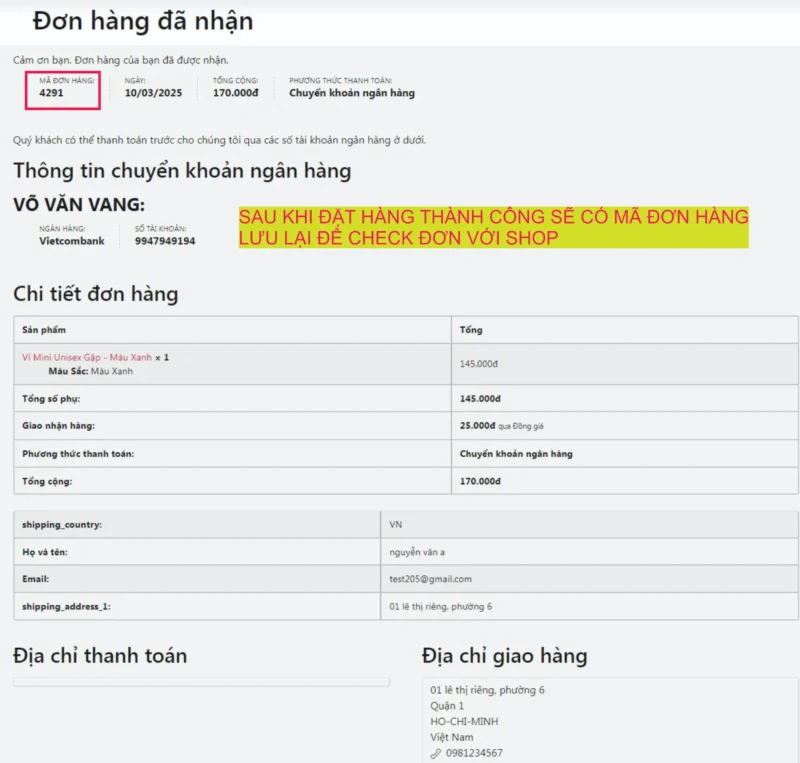Select the order date 10/03/2025
Screen dimensions: 800x763
point(153,93)
